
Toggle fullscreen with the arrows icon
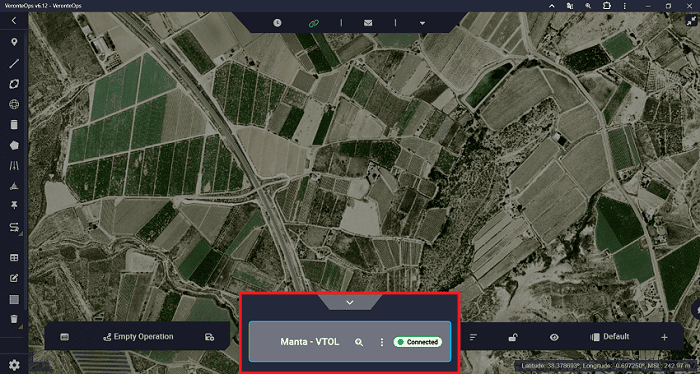691,21
